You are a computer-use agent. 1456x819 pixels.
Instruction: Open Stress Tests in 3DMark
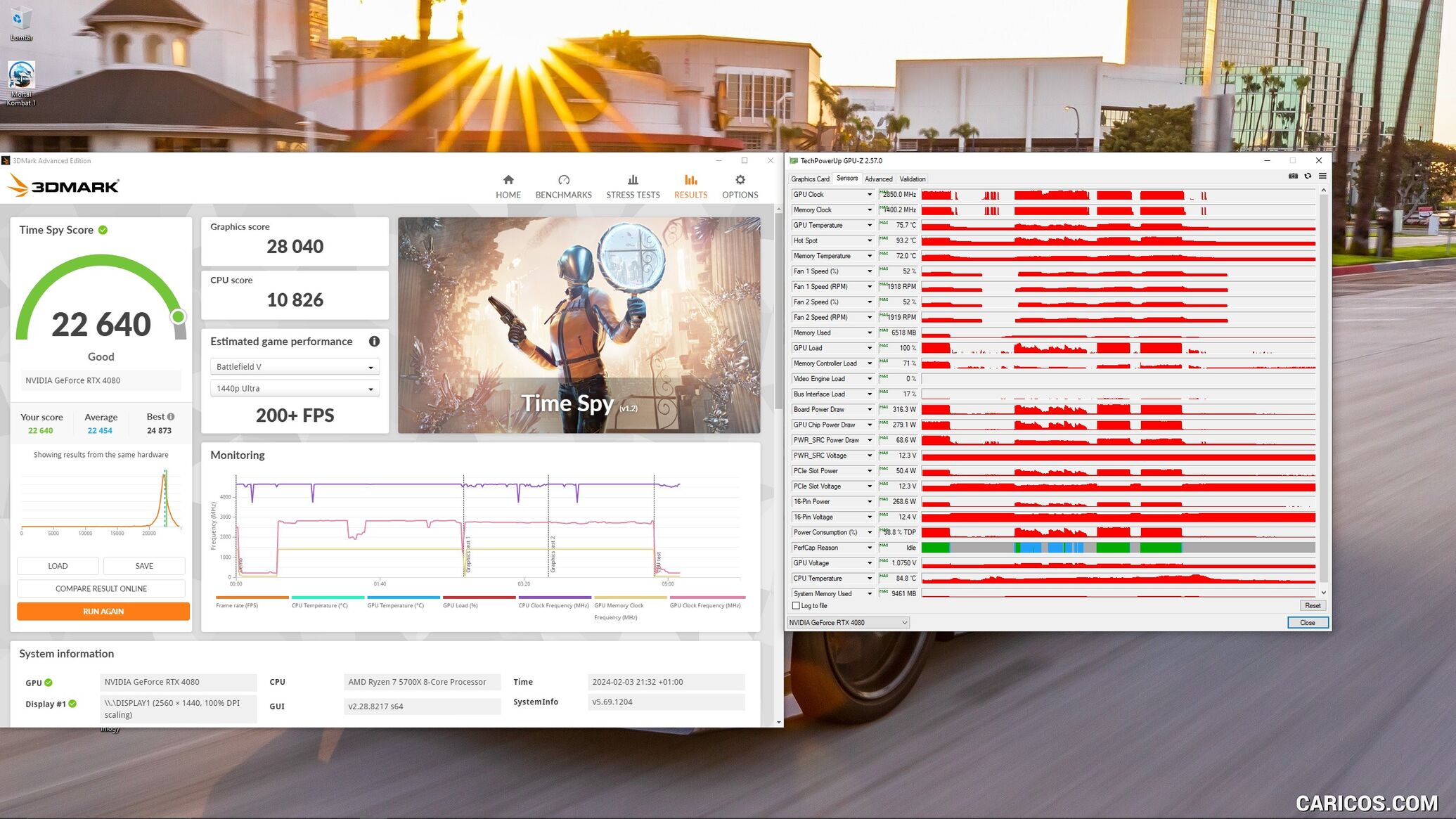point(633,187)
